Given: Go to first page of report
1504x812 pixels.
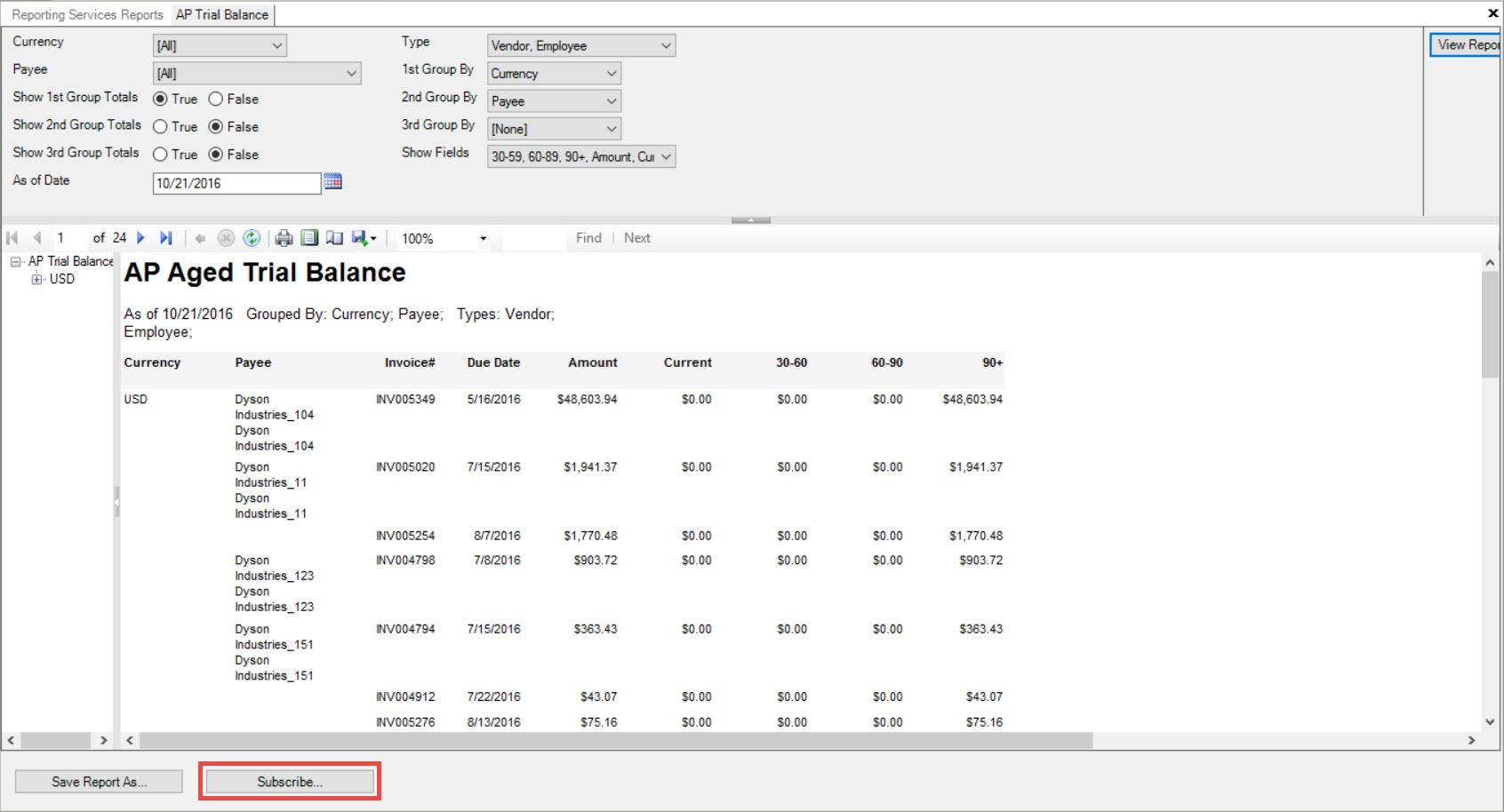Looking at the screenshot, I should pyautogui.click(x=12, y=238).
